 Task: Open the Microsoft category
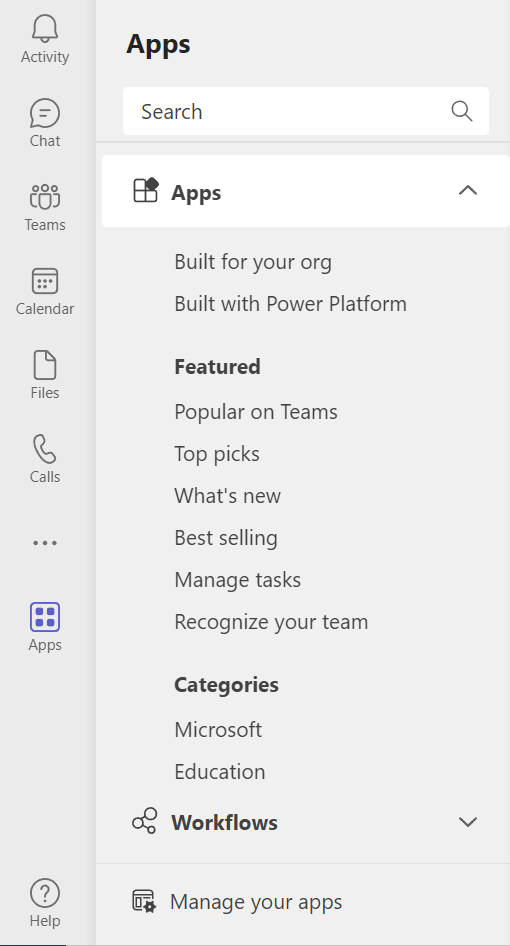(x=218, y=729)
